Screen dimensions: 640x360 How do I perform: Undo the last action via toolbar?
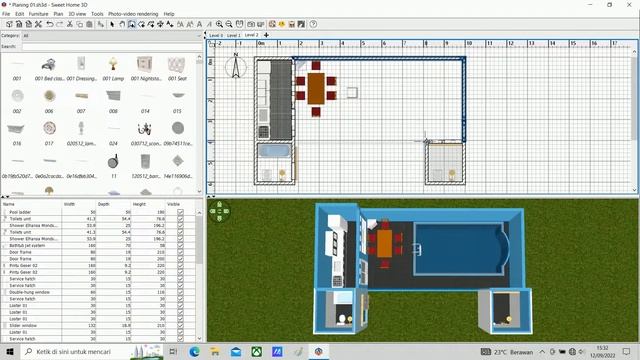(x=50, y=24)
